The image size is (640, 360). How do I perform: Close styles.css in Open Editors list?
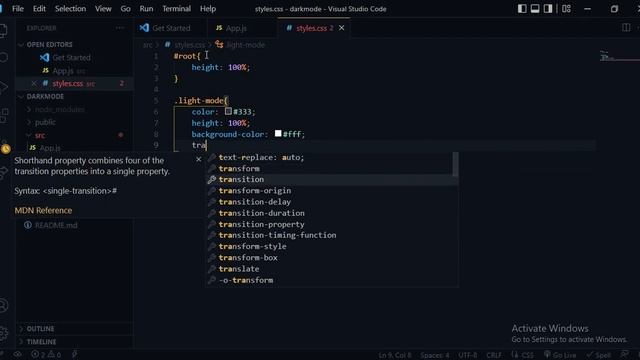(34, 83)
